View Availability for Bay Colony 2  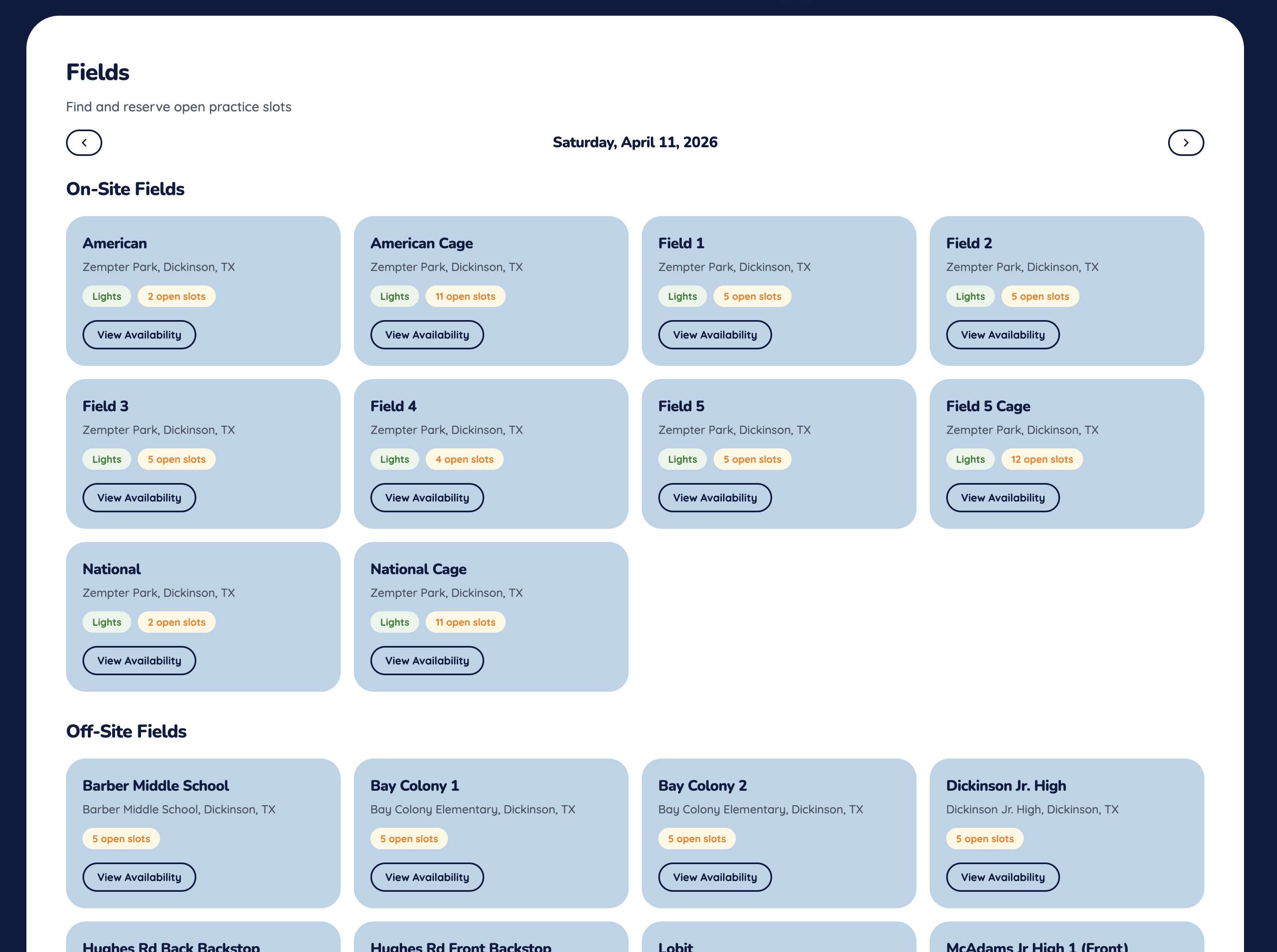pyautogui.click(x=714, y=877)
